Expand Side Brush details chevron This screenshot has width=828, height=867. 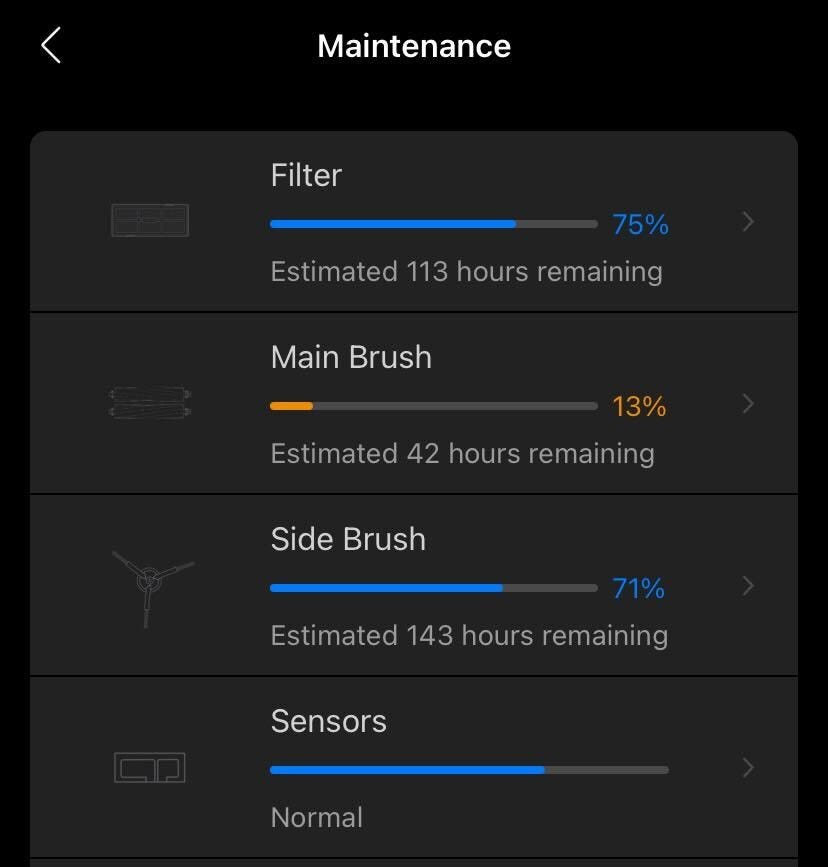(x=748, y=586)
